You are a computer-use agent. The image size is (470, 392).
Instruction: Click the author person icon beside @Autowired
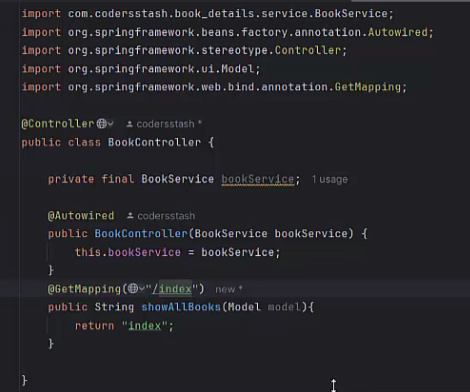pos(130,216)
